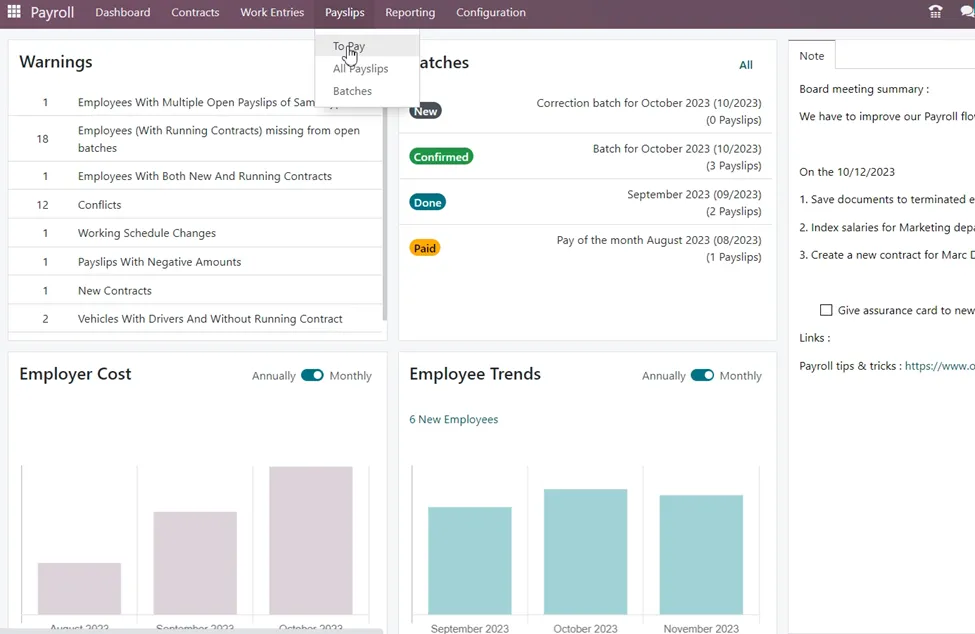Toggle Employer Cost Annually/Monthly switch
975x634 pixels.
[312, 375]
